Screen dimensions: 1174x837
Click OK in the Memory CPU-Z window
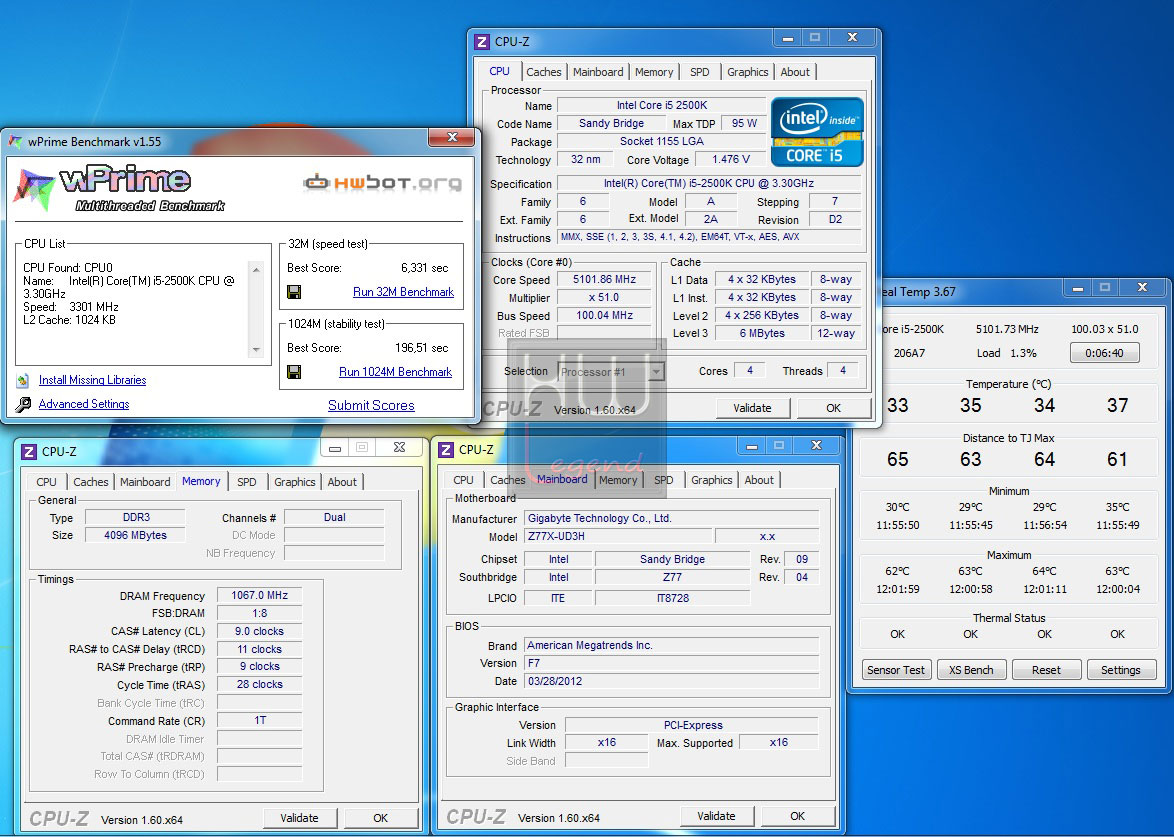click(380, 818)
